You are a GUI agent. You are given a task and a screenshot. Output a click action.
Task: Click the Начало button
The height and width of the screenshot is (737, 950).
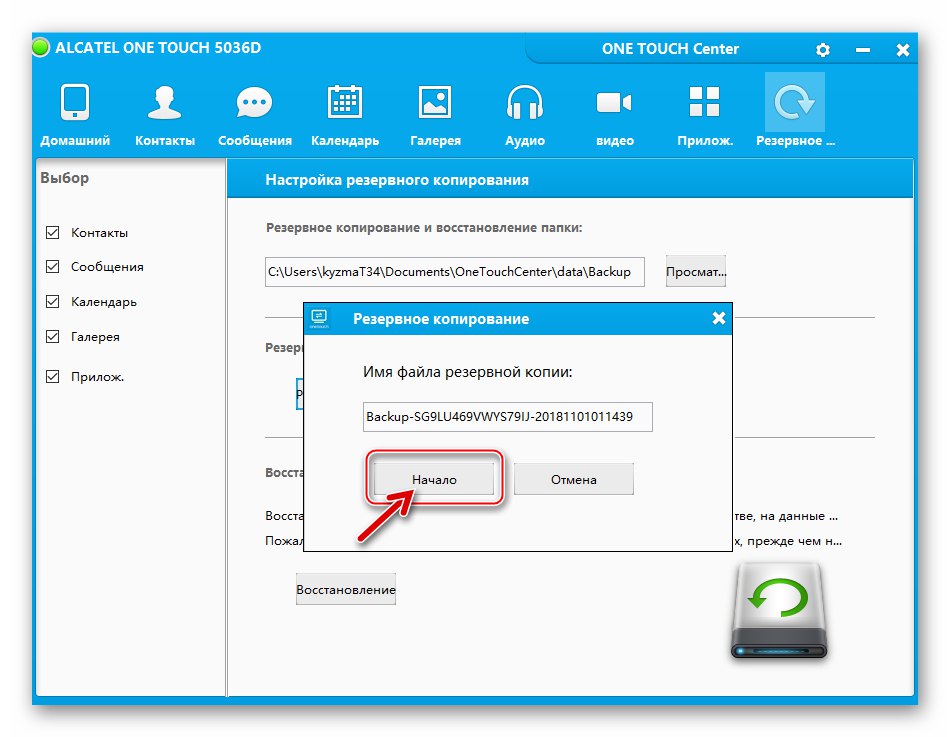(434, 479)
